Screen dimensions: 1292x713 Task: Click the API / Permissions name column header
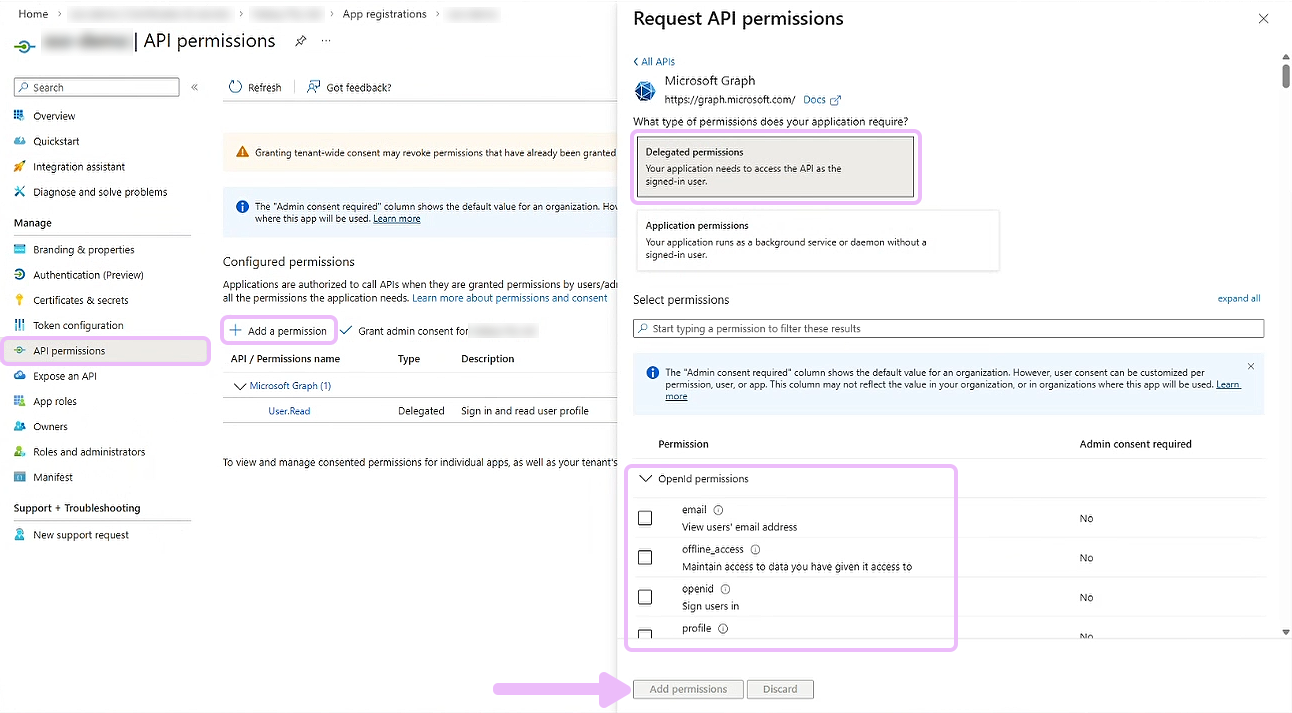285,359
